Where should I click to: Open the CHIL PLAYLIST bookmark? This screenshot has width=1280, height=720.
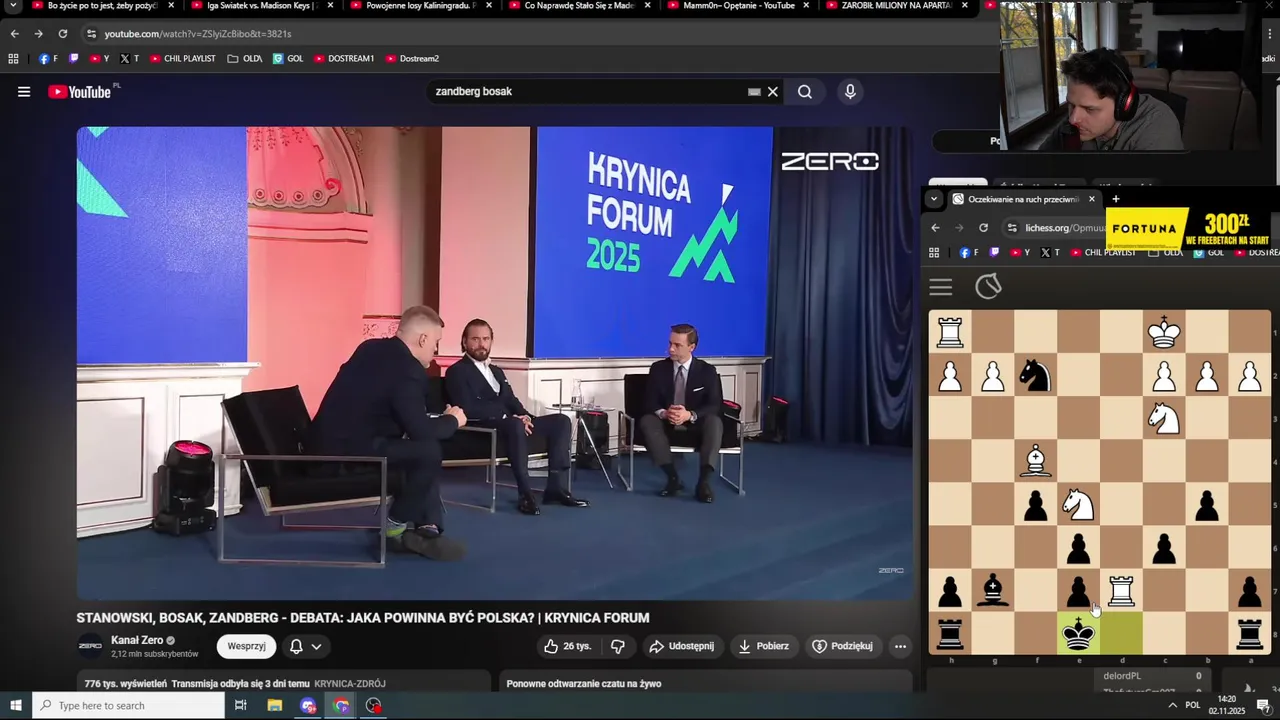[x=183, y=59]
